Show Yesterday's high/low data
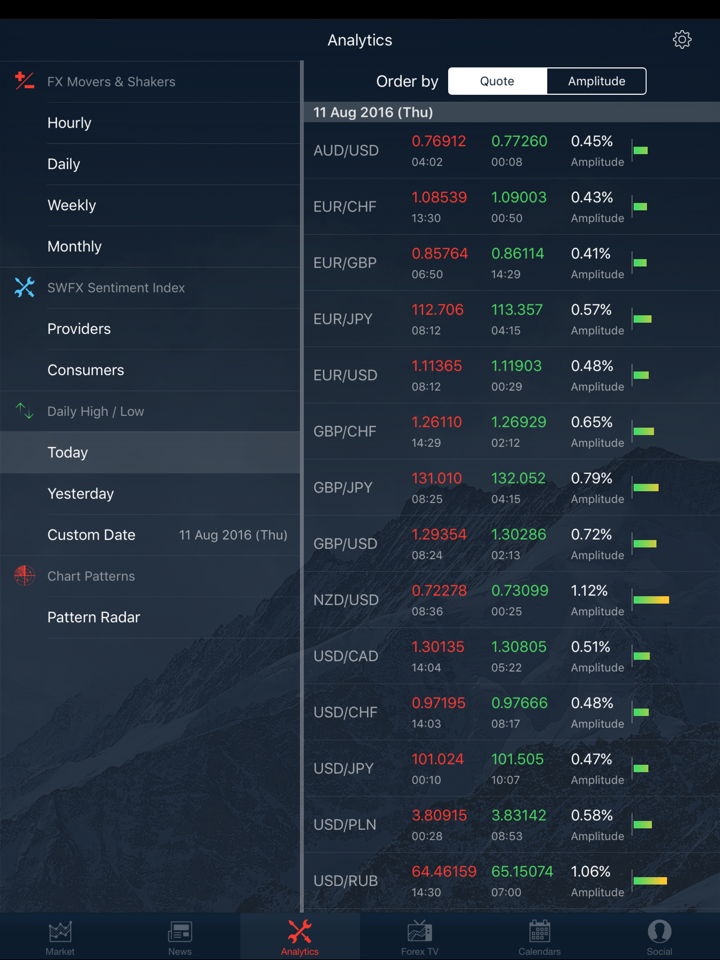The image size is (720, 960). click(x=81, y=494)
